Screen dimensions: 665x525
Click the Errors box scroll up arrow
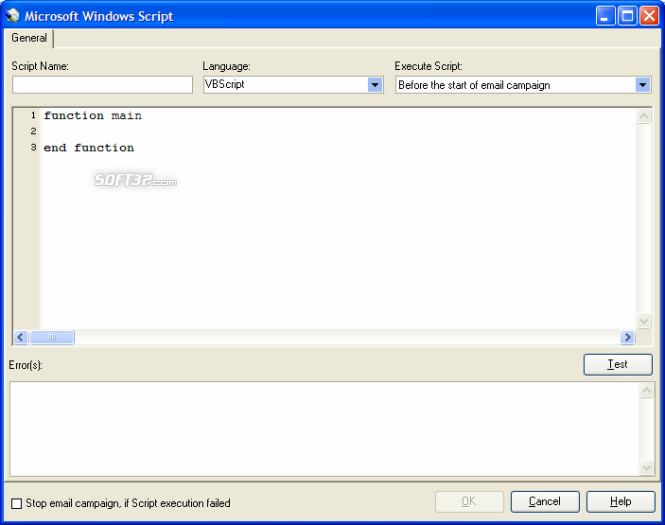click(x=646, y=390)
